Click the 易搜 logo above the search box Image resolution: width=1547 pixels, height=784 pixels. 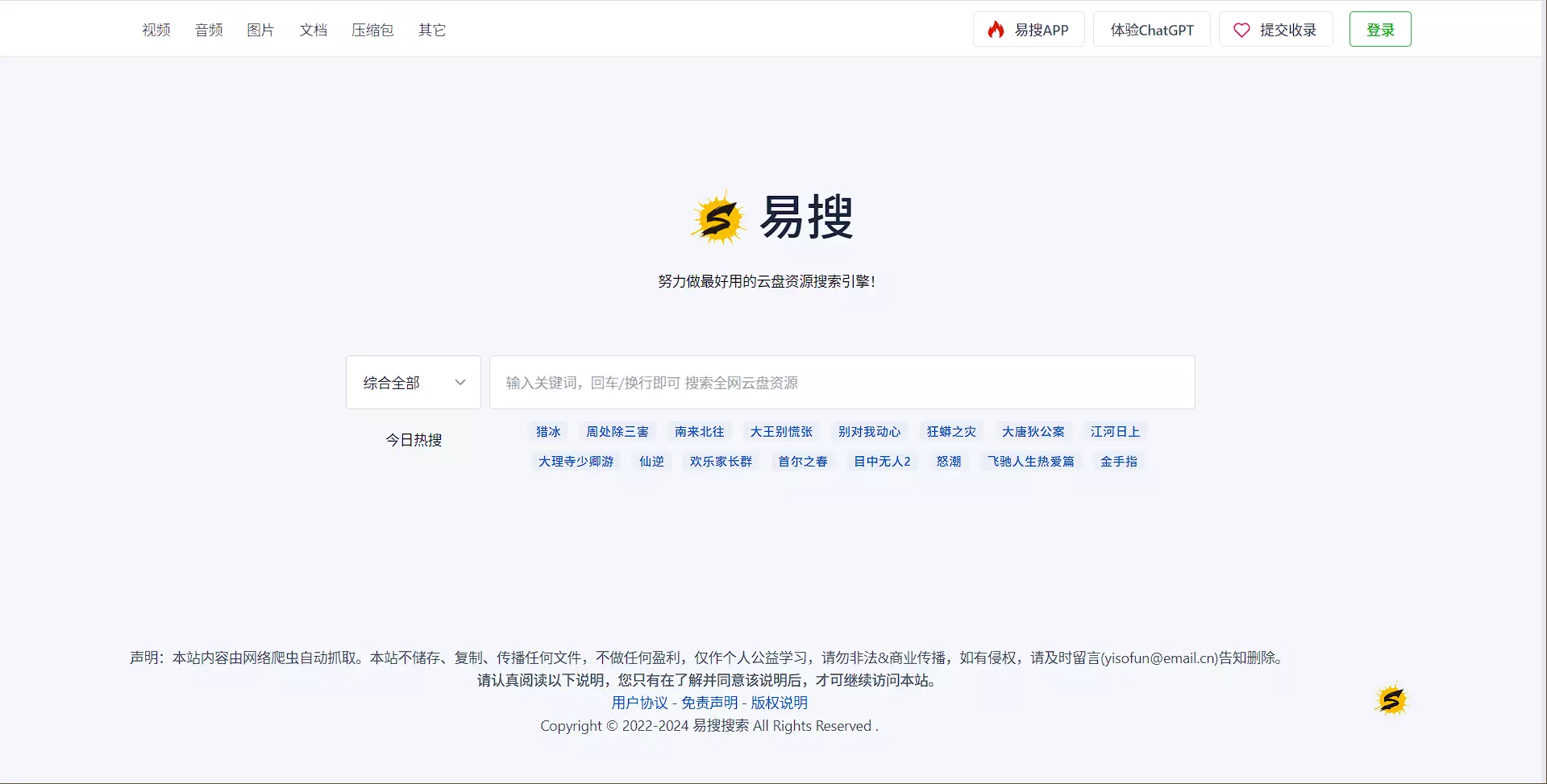771,218
